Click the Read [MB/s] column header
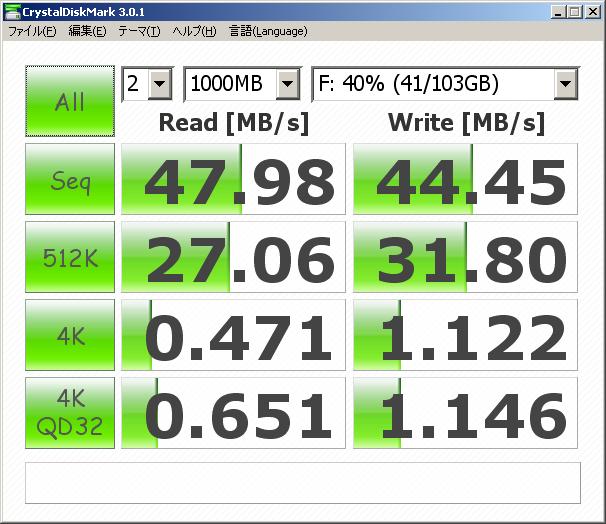Screen dimensions: 606x524 (x=234, y=123)
